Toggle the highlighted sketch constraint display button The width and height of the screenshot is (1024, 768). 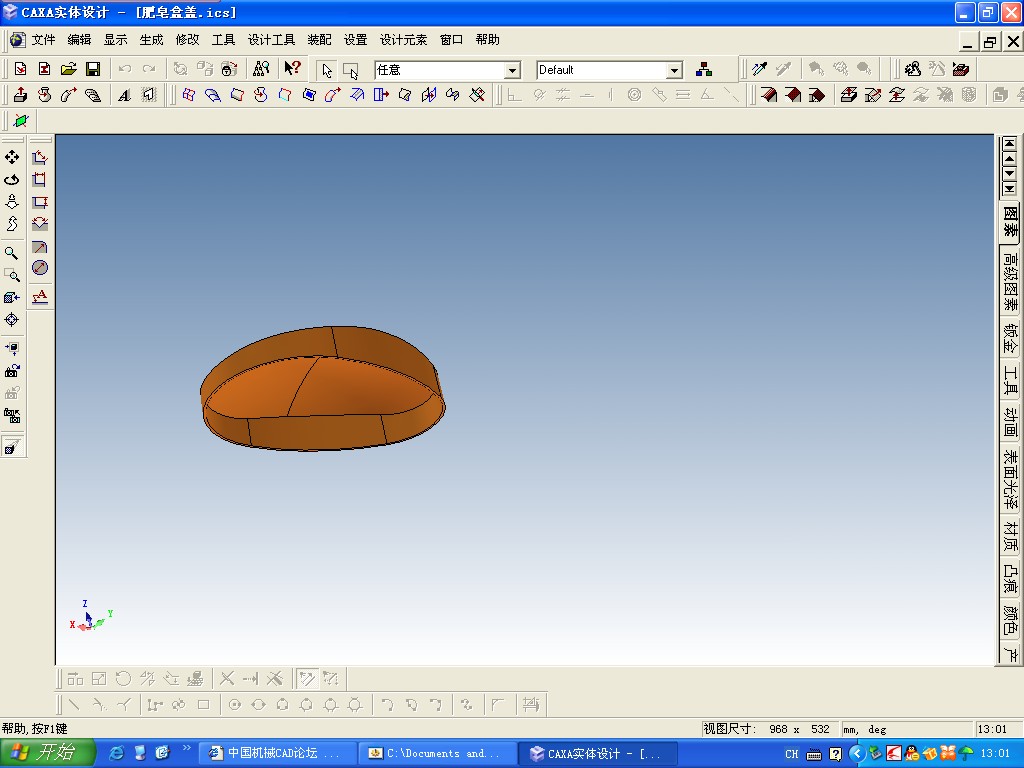click(x=306, y=679)
